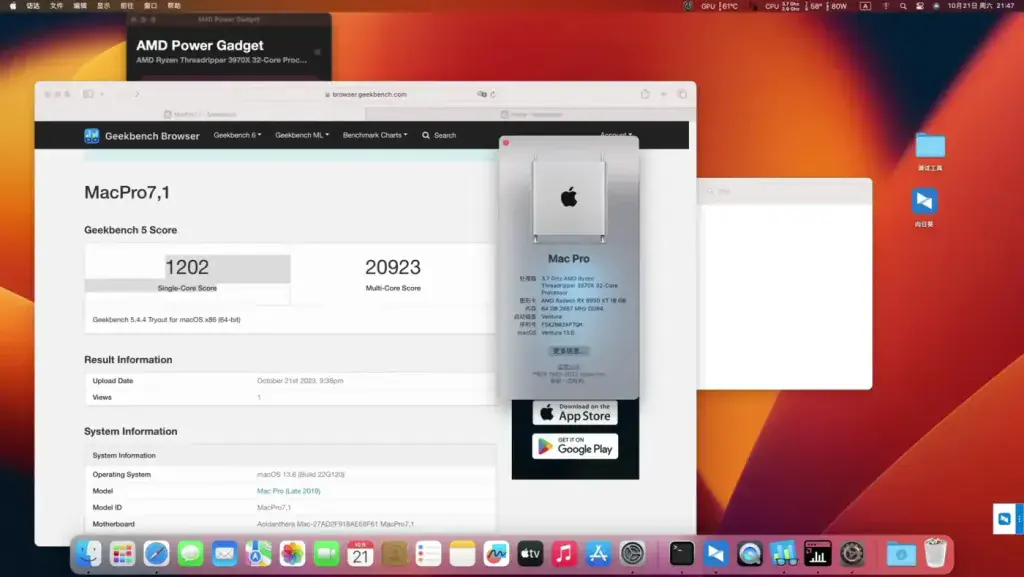
Task: Open Music app in the dock
Action: pos(564,554)
